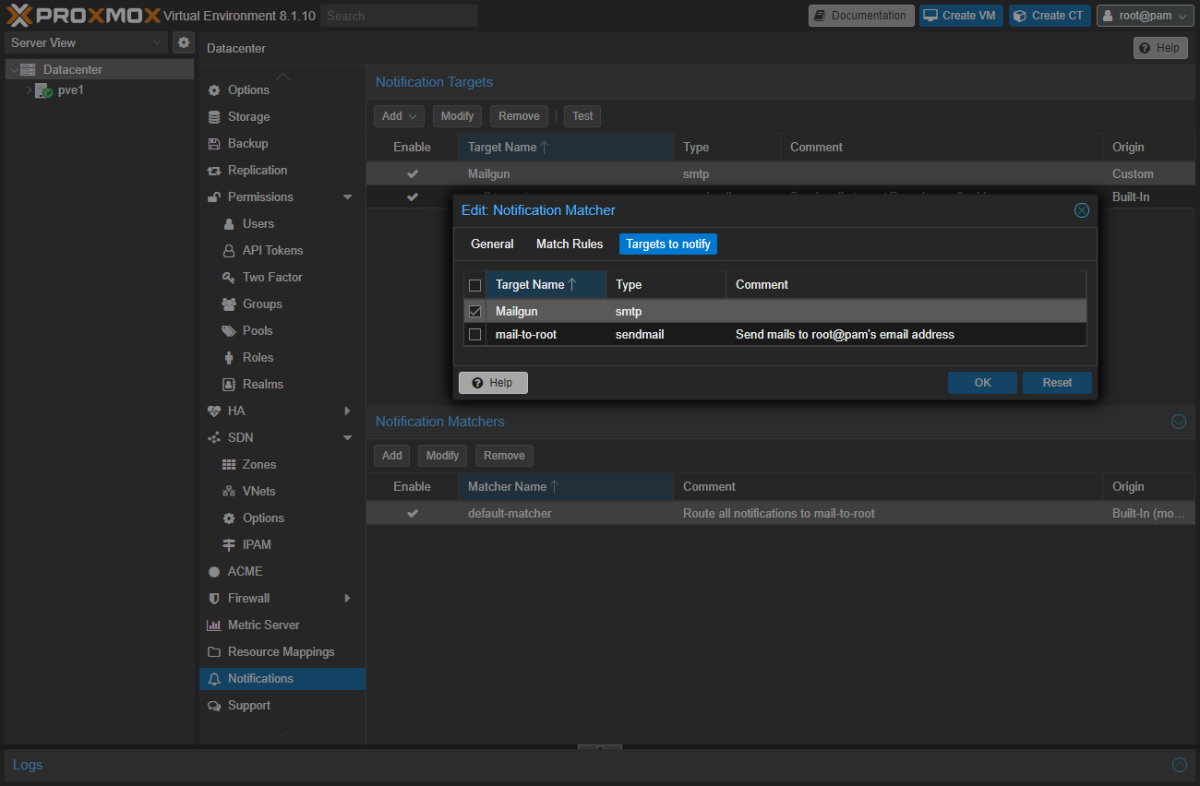Screen dimensions: 1200x786
Task: Open Options via its gear icon
Action: click(214, 90)
